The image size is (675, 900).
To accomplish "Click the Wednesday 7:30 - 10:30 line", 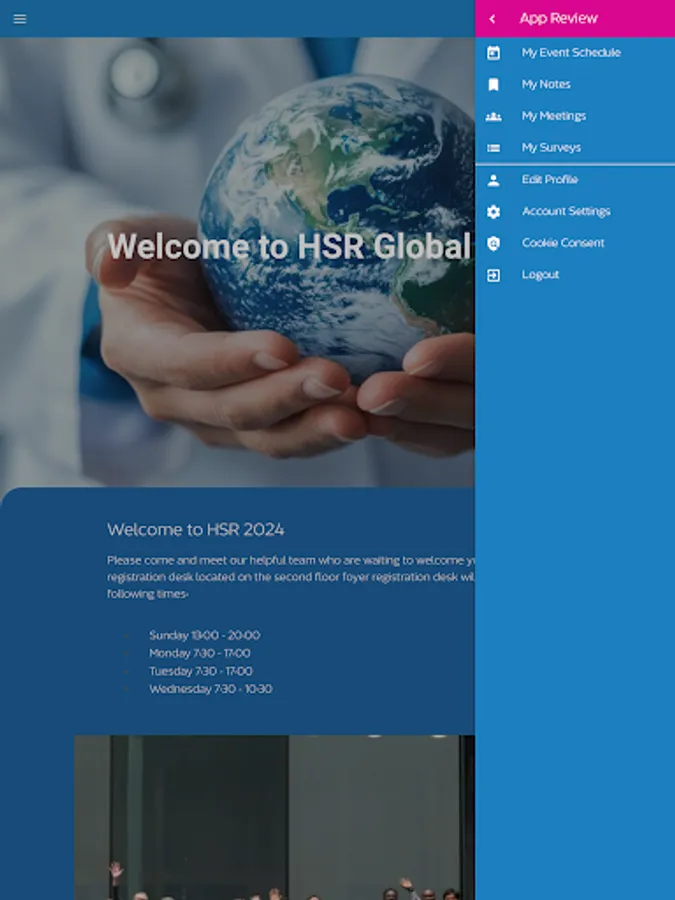I will (x=211, y=689).
